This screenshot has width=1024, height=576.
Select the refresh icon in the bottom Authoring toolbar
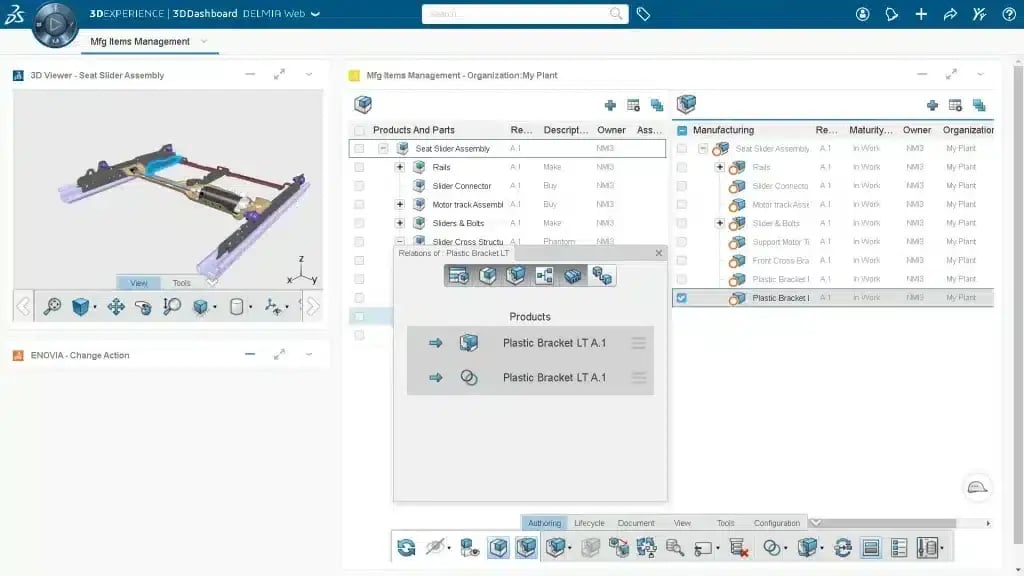point(406,547)
